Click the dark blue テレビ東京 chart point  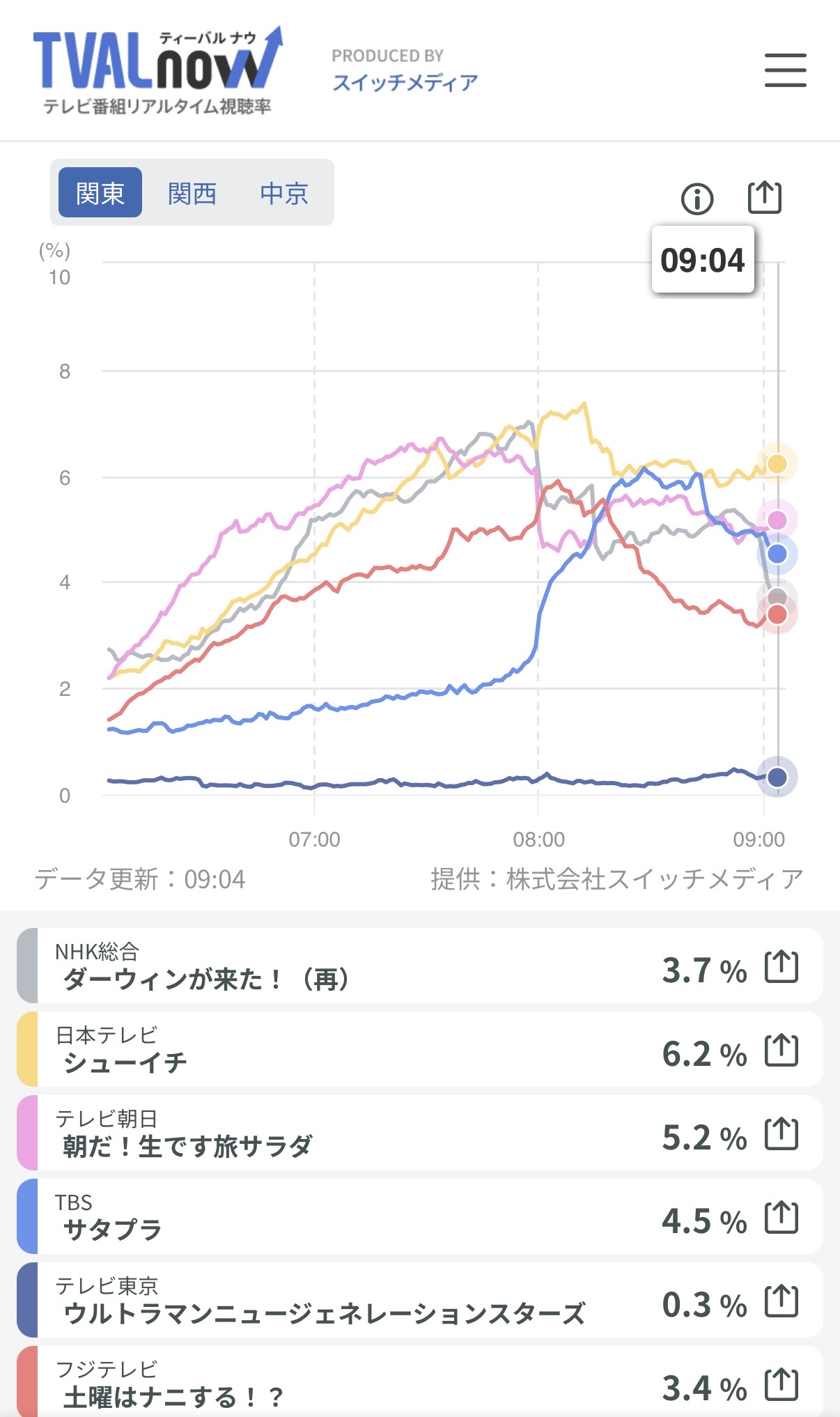[777, 777]
